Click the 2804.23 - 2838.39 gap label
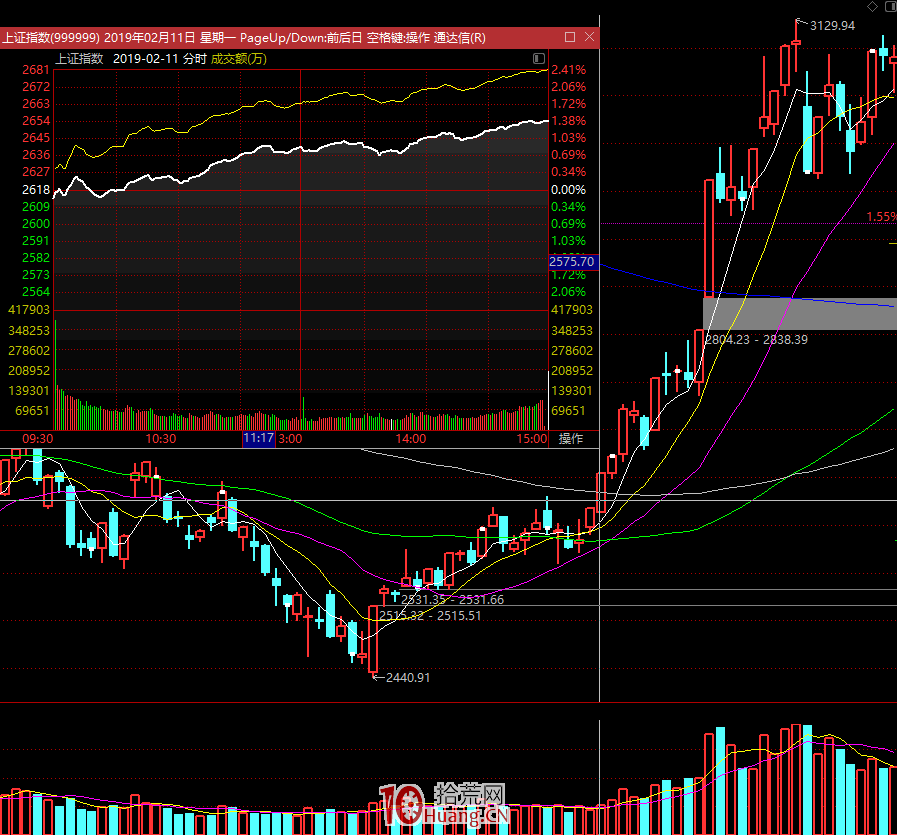The image size is (897, 835). click(x=756, y=340)
